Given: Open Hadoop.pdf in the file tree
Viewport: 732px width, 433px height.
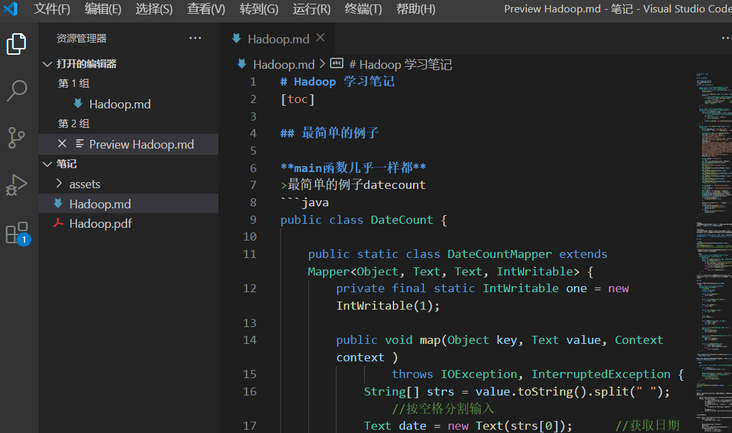Looking at the screenshot, I should tap(128, 223).
